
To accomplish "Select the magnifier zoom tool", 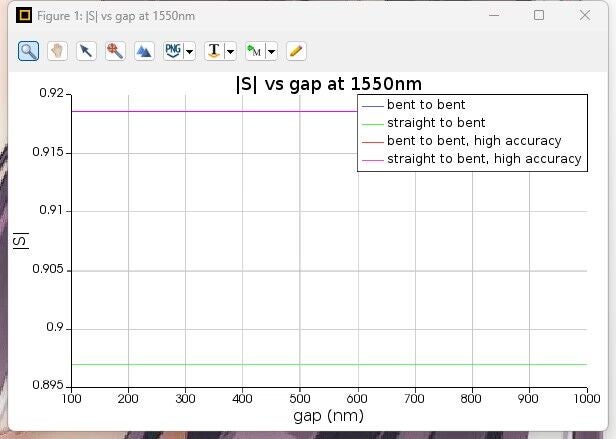I will 28,51.
